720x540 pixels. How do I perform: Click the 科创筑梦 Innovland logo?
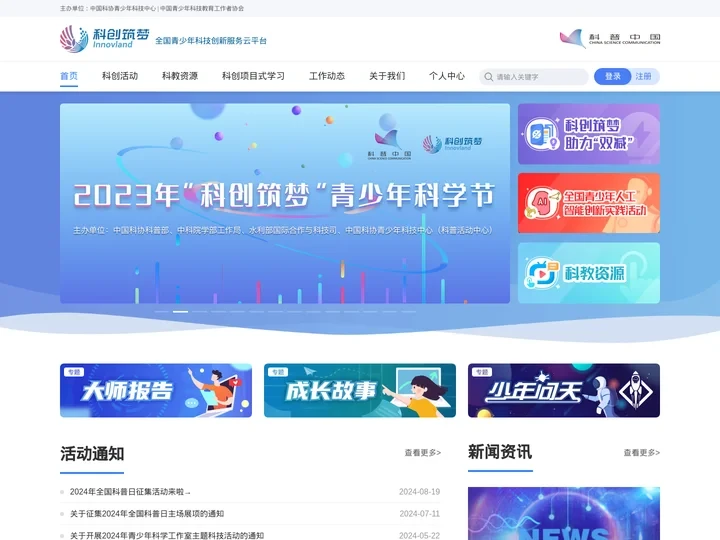point(104,39)
